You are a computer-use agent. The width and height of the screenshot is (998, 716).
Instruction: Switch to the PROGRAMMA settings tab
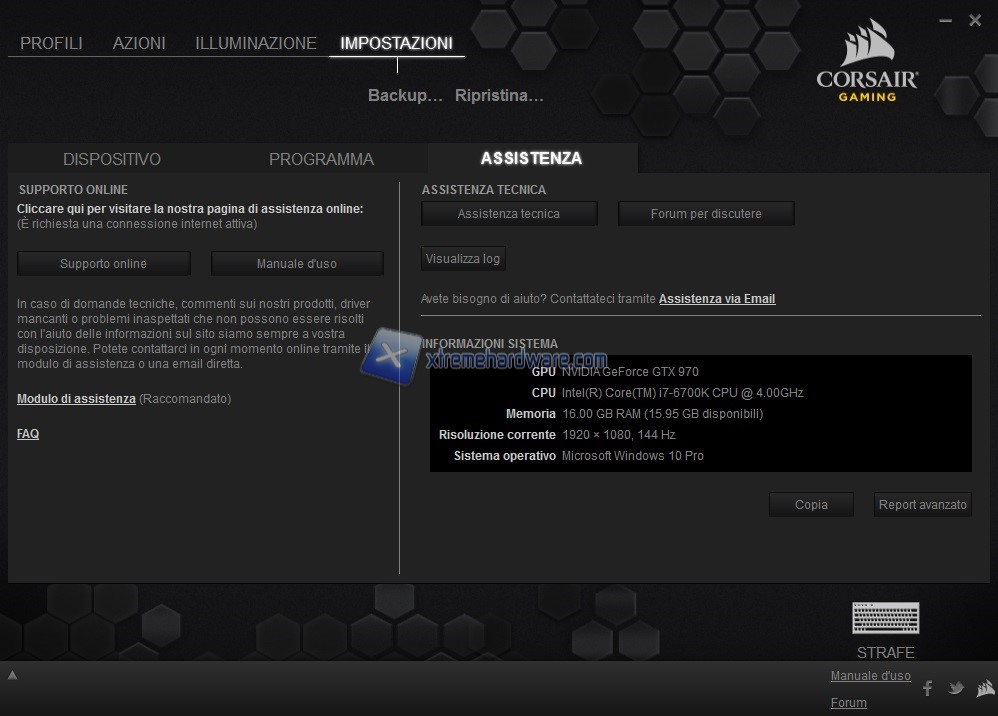321,159
